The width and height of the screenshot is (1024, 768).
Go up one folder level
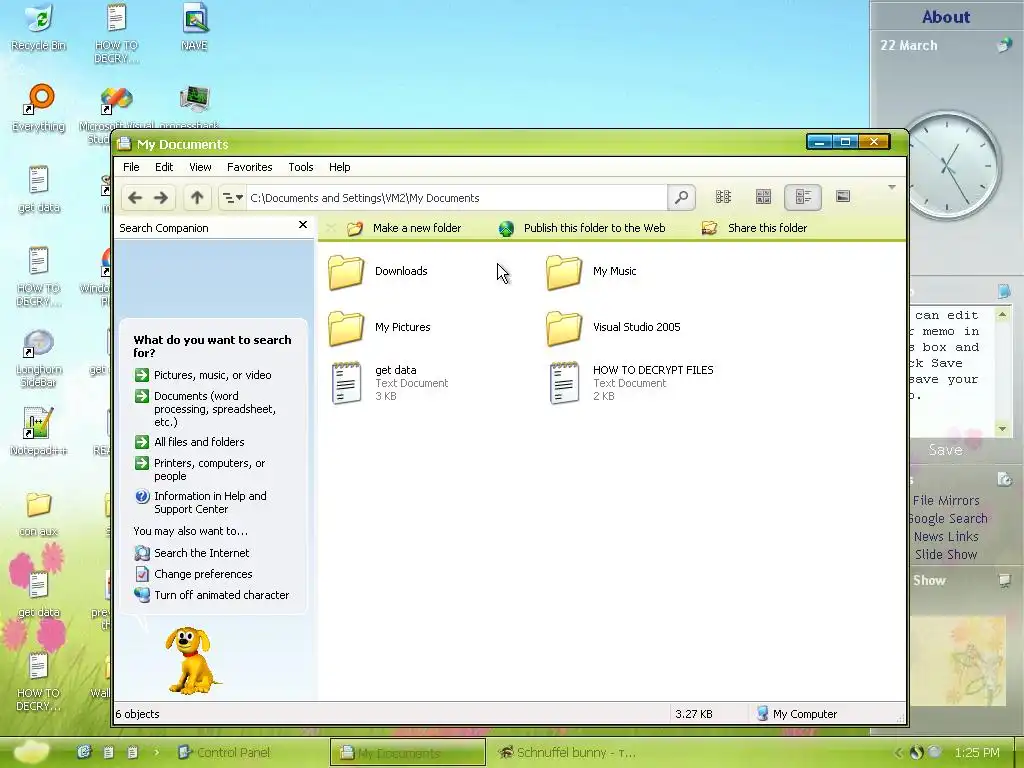point(197,197)
